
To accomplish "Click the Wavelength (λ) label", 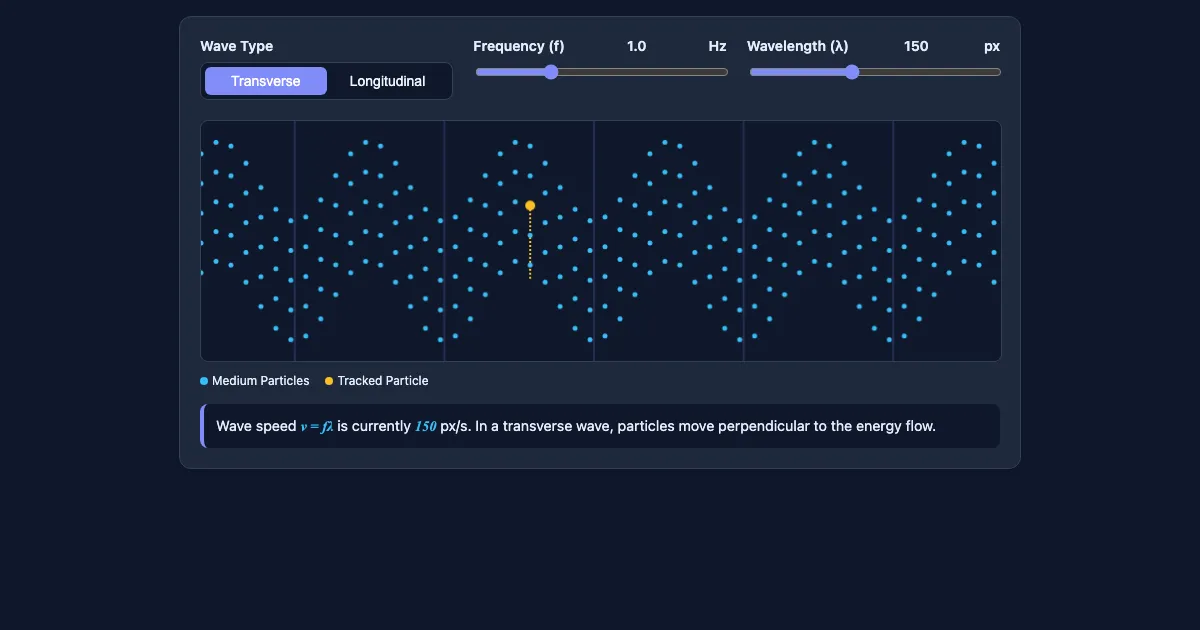I will (x=798, y=46).
